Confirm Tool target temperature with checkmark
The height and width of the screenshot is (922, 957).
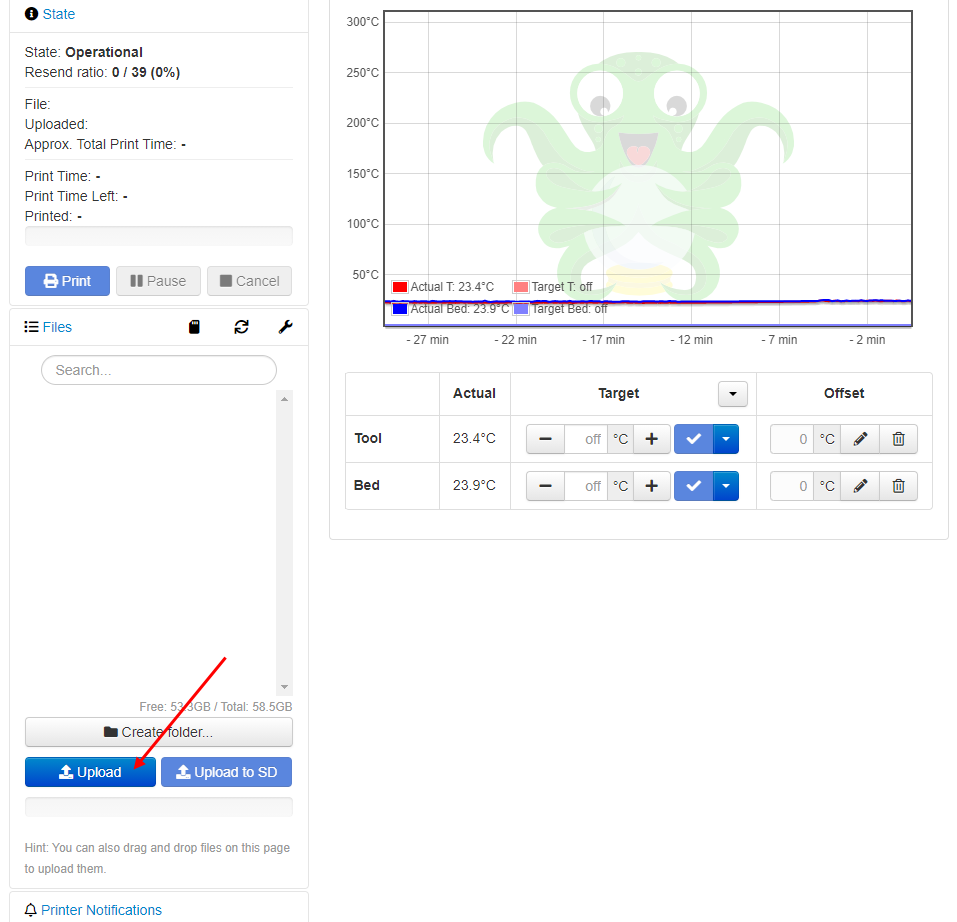coord(693,439)
